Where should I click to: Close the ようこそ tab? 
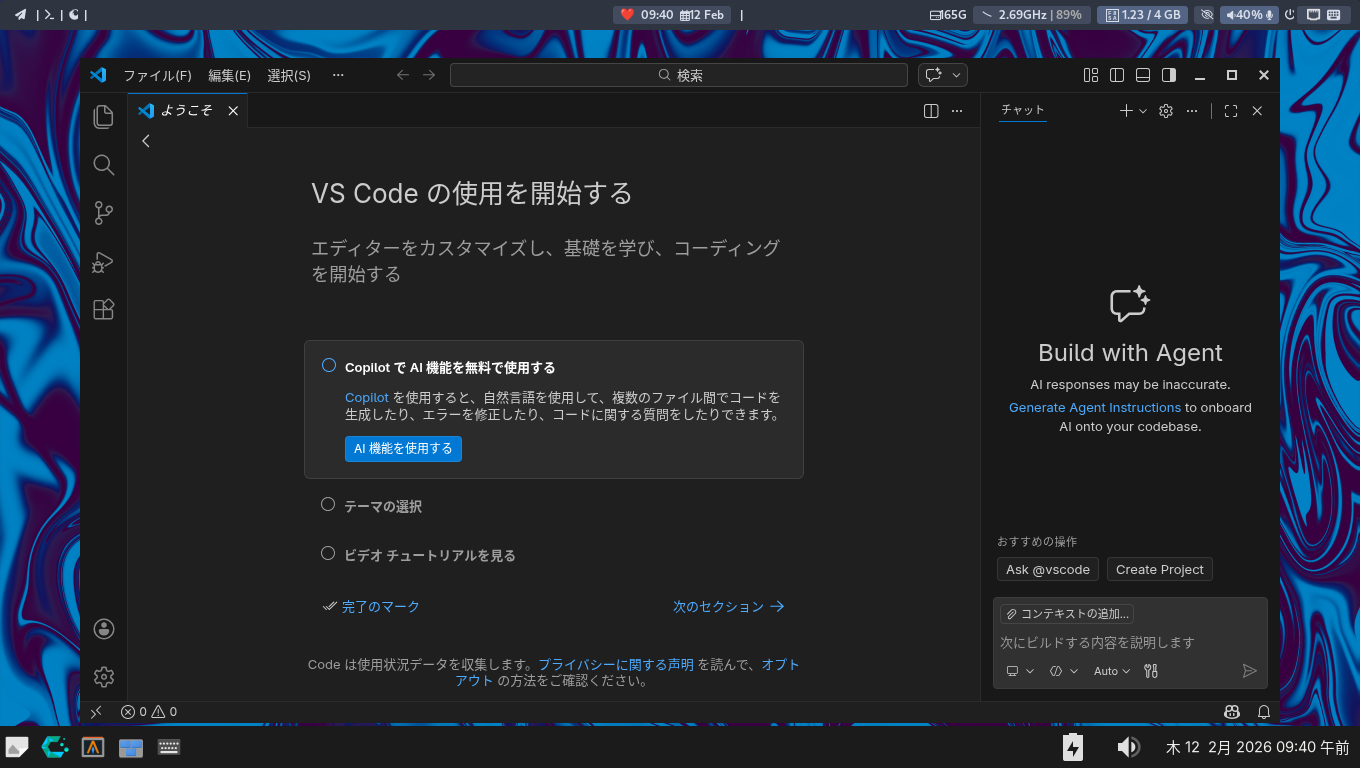point(233,111)
